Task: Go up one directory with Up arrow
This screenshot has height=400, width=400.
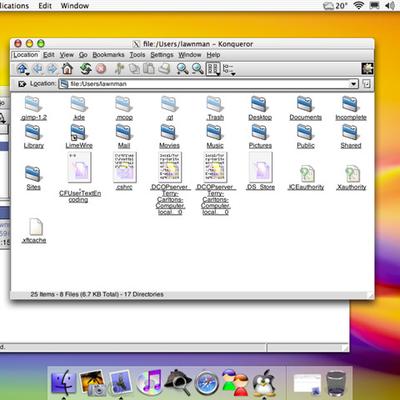Action: pyautogui.click(x=22, y=69)
